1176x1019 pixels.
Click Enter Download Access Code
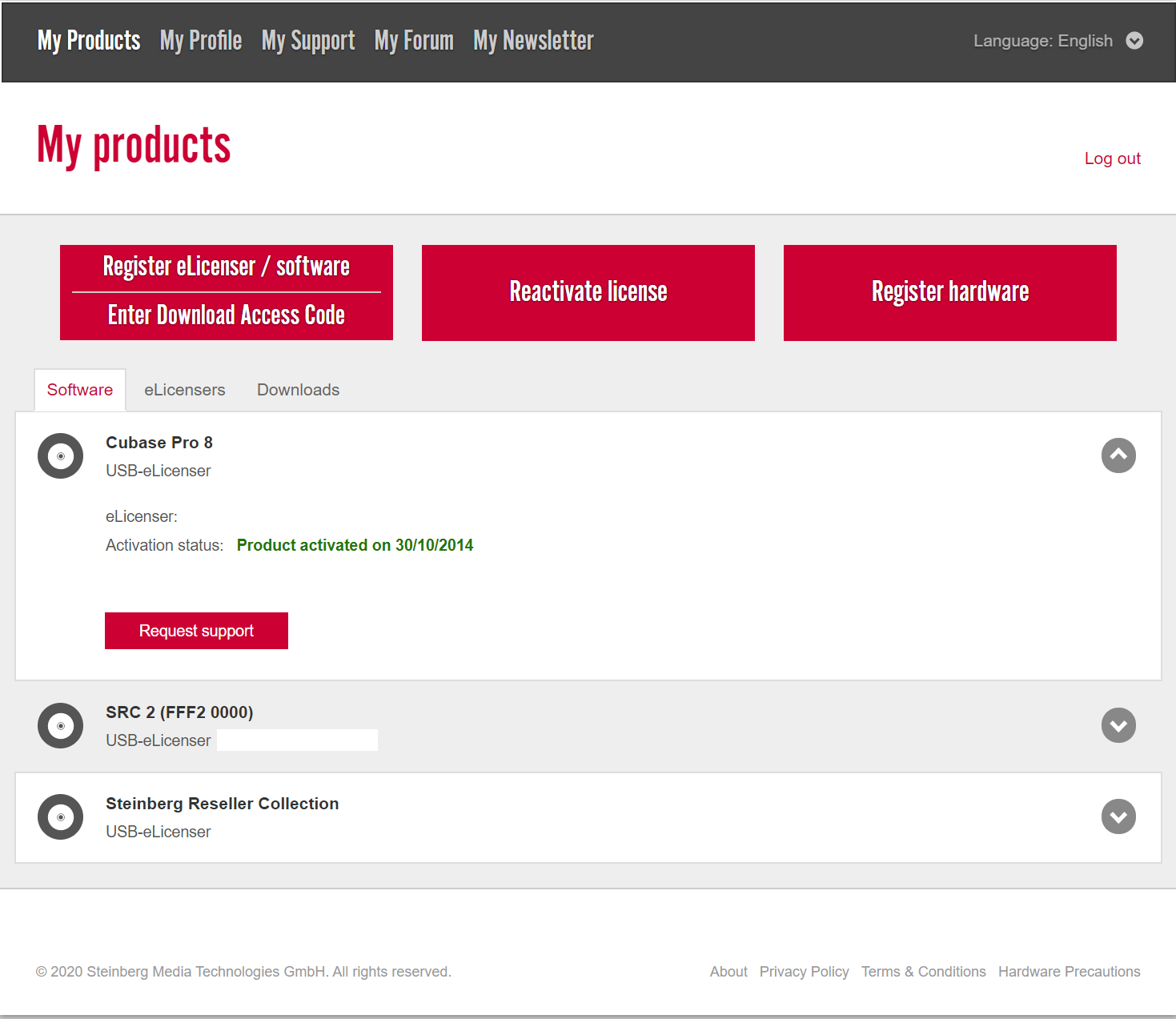(227, 315)
